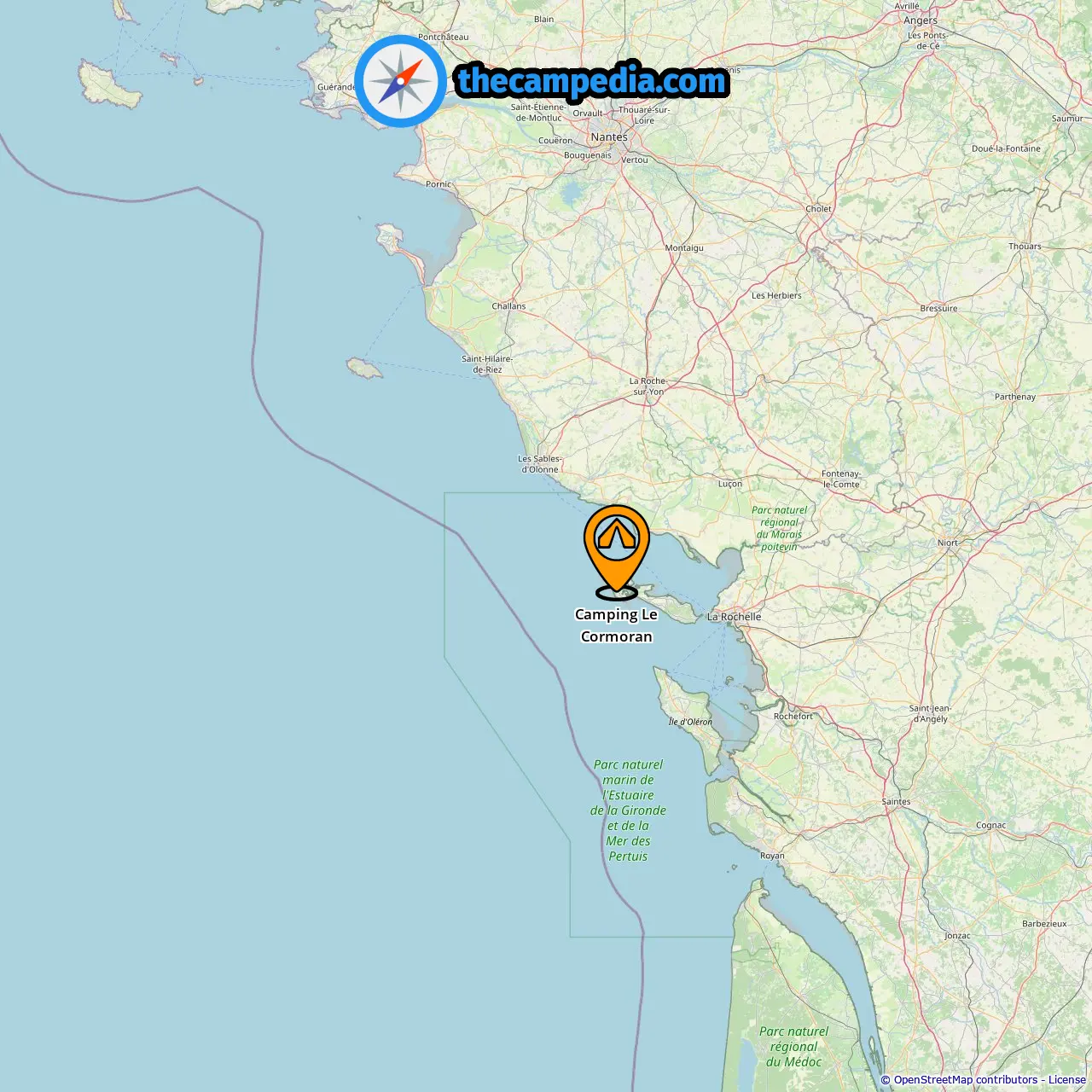The height and width of the screenshot is (1092, 1092).
Task: Select the Marais poitevin park label
Action: pos(779,528)
